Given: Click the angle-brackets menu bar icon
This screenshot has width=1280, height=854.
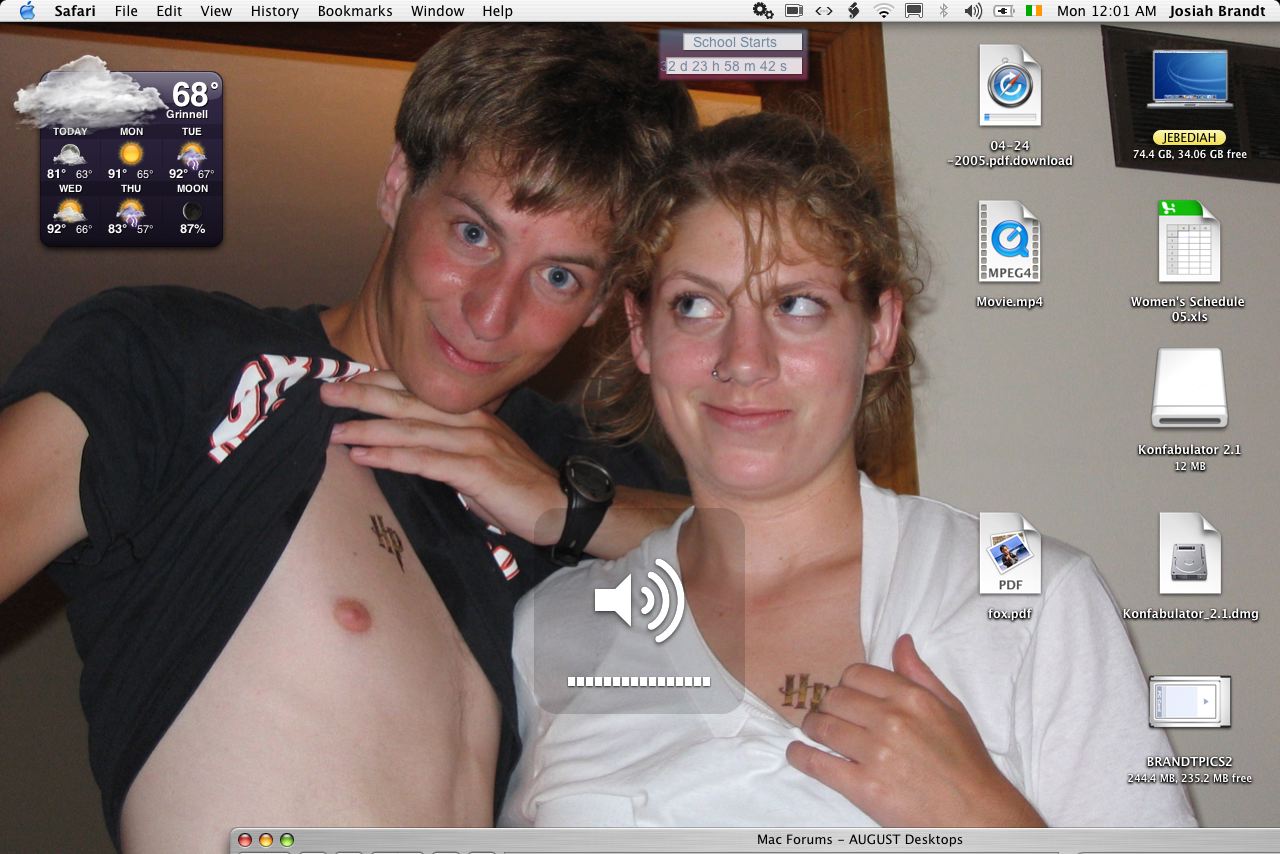Looking at the screenshot, I should click(823, 11).
